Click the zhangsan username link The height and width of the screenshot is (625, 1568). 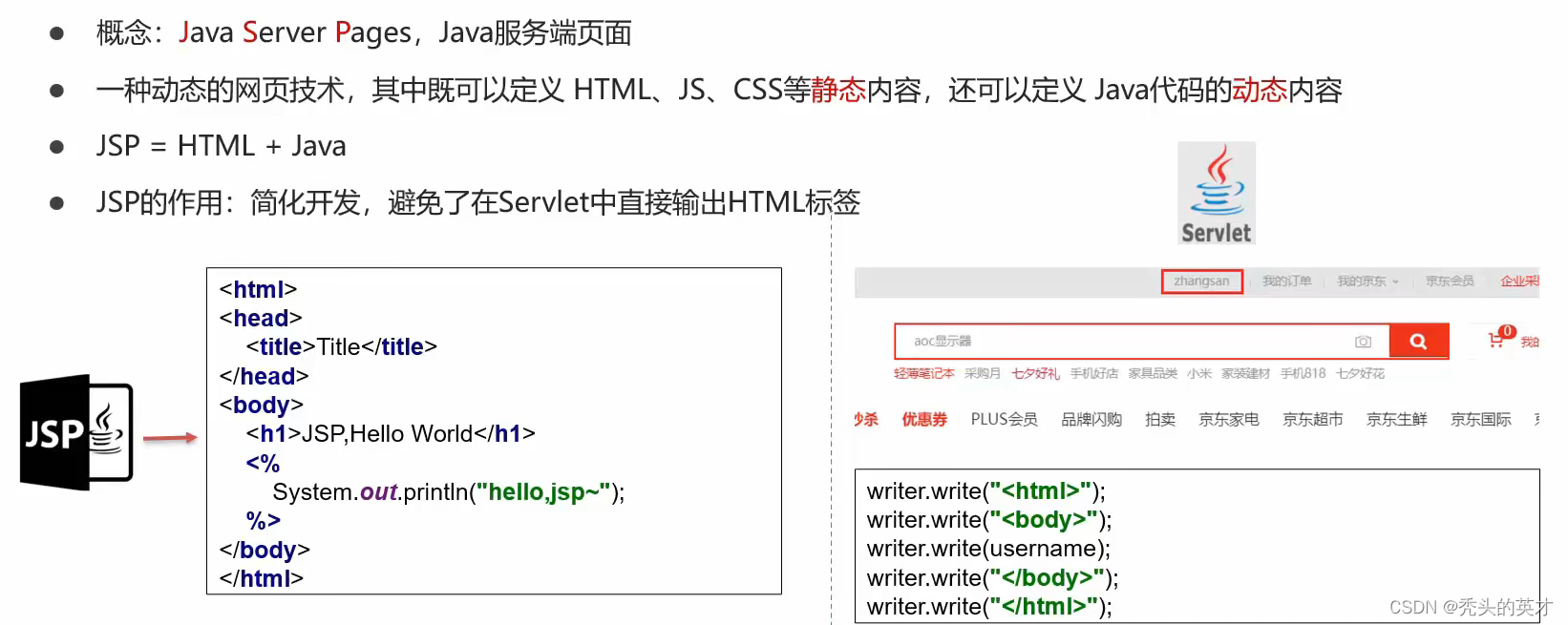[1201, 281]
